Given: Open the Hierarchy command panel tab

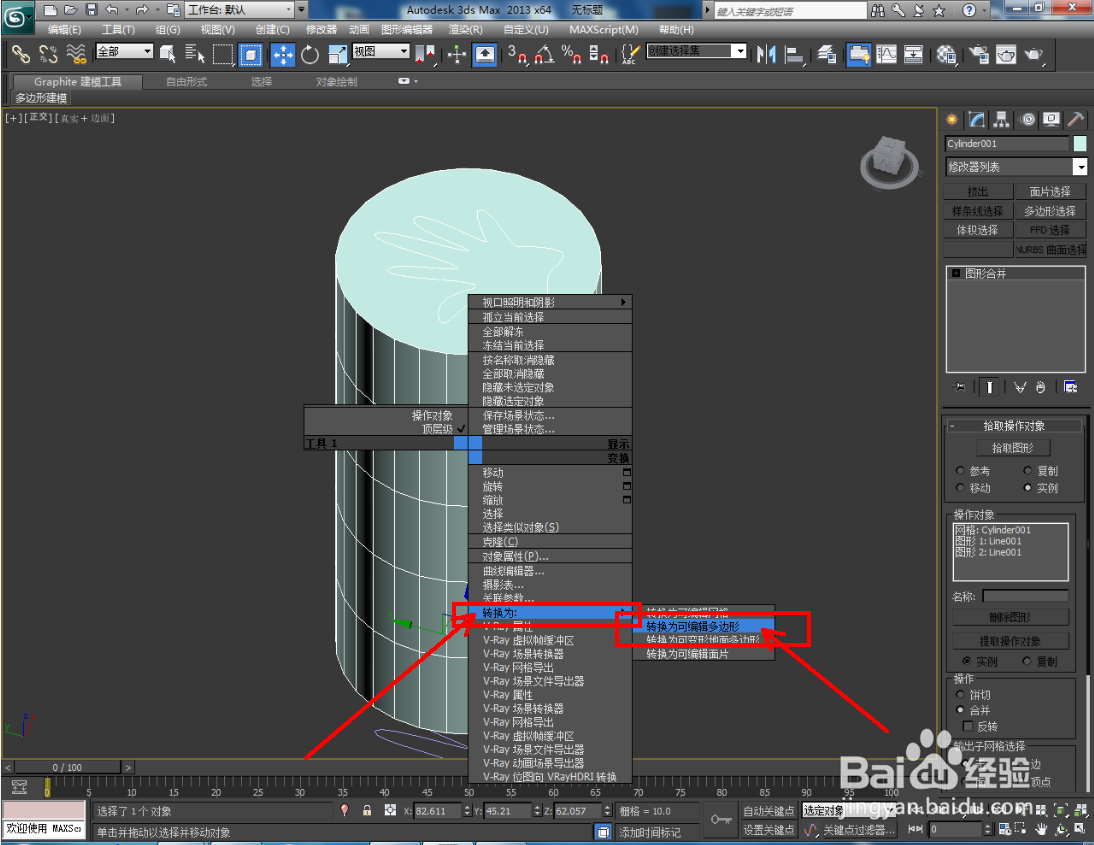Looking at the screenshot, I should point(1001,120).
